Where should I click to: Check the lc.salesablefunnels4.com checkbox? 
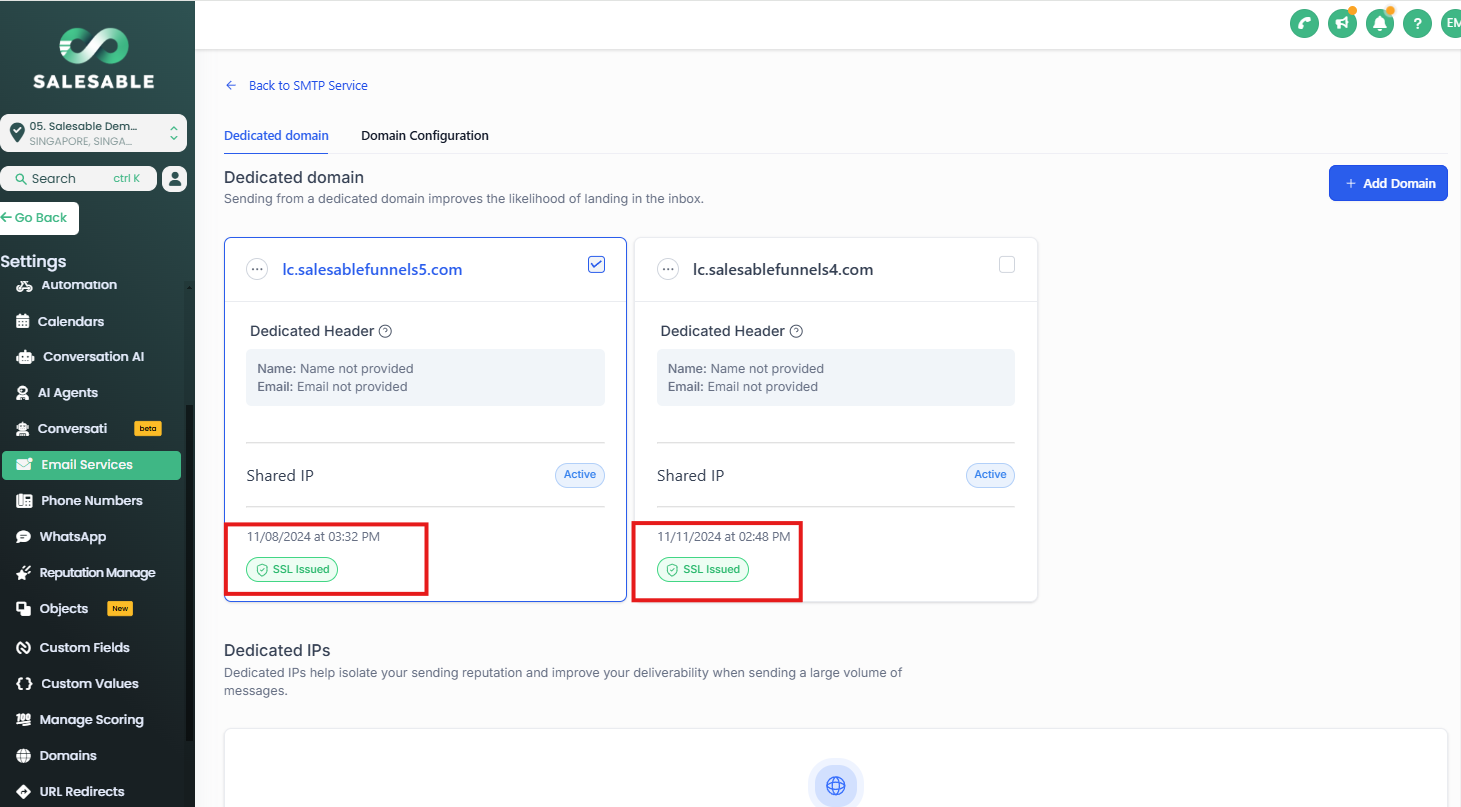[x=1007, y=264]
